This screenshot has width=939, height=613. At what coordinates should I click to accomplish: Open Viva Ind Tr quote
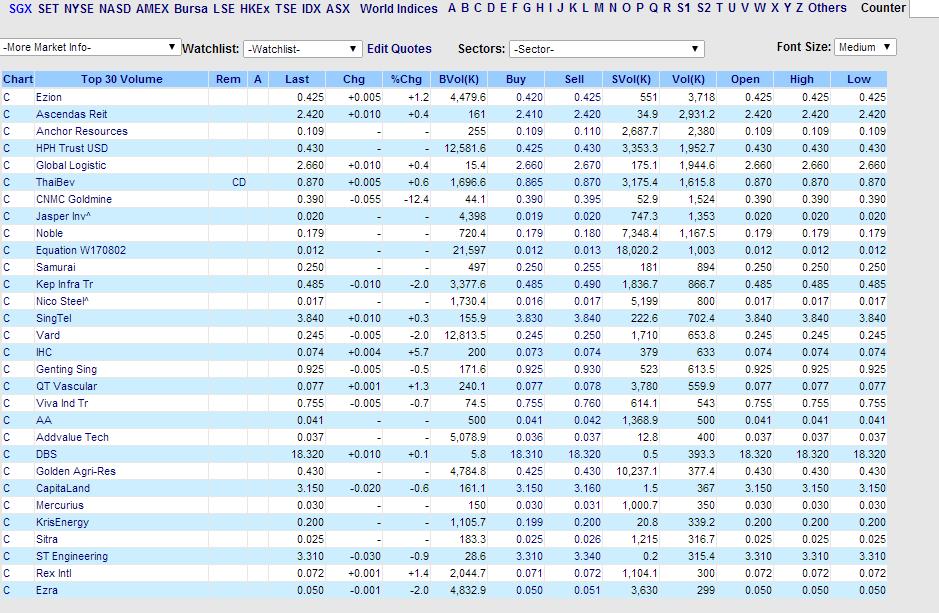pyautogui.click(x=62, y=403)
